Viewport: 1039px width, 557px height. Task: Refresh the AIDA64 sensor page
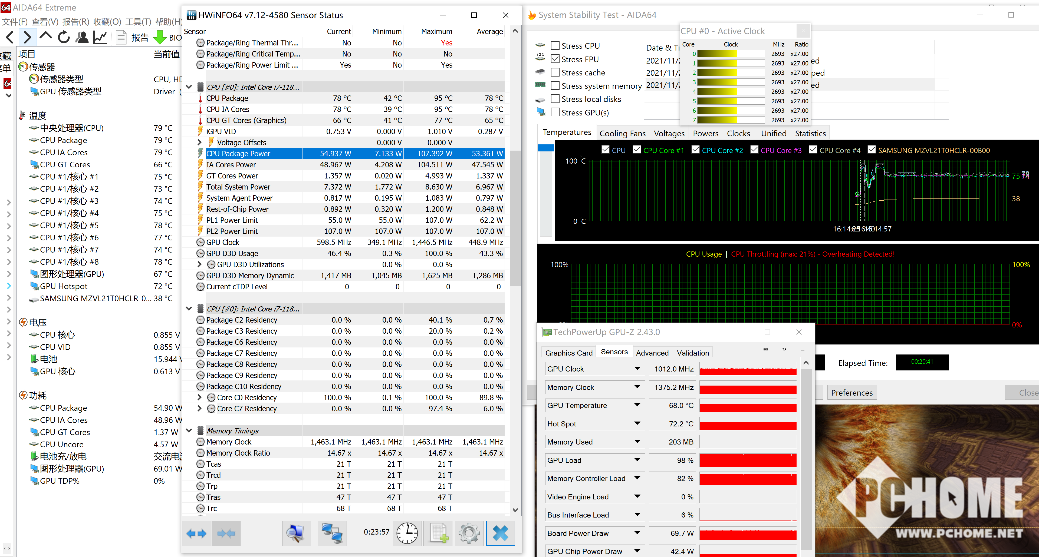coord(64,37)
